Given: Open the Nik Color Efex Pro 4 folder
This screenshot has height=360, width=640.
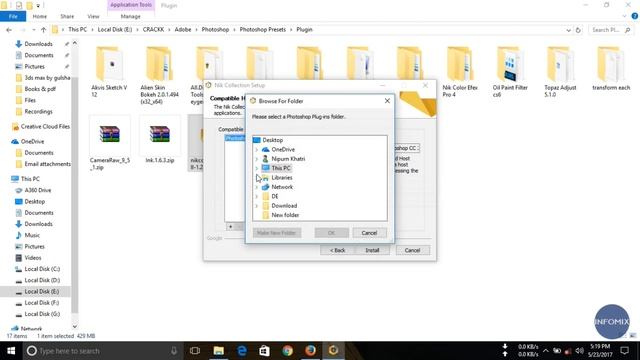Looking at the screenshot, I should click(460, 71).
